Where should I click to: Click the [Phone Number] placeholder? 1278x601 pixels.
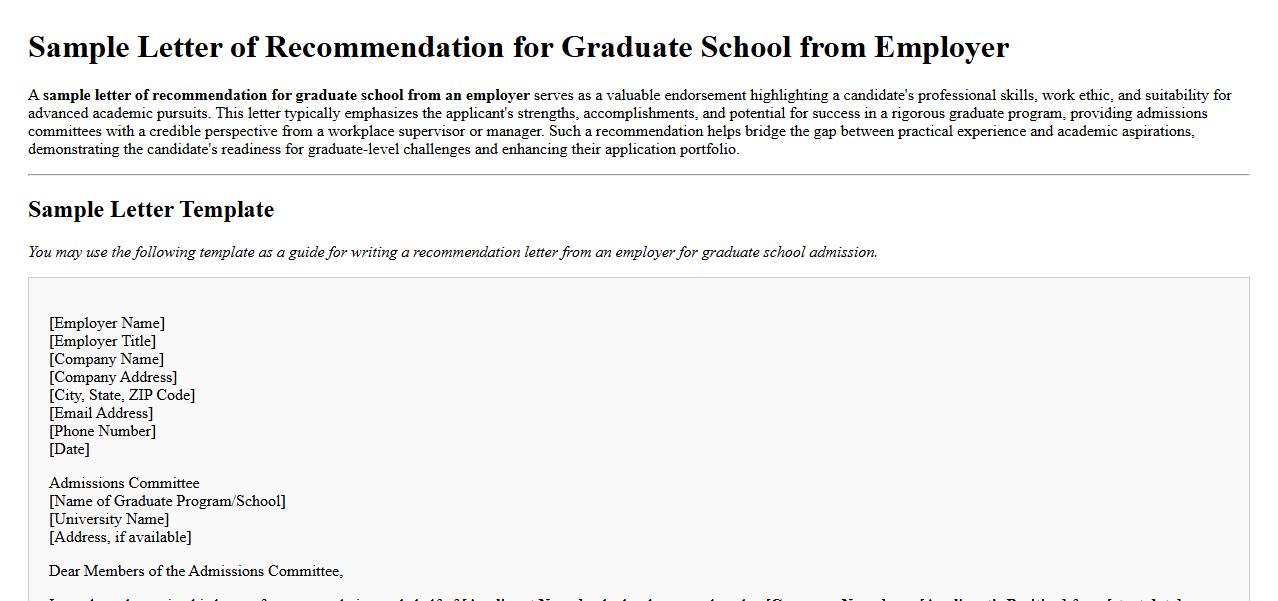[102, 431]
